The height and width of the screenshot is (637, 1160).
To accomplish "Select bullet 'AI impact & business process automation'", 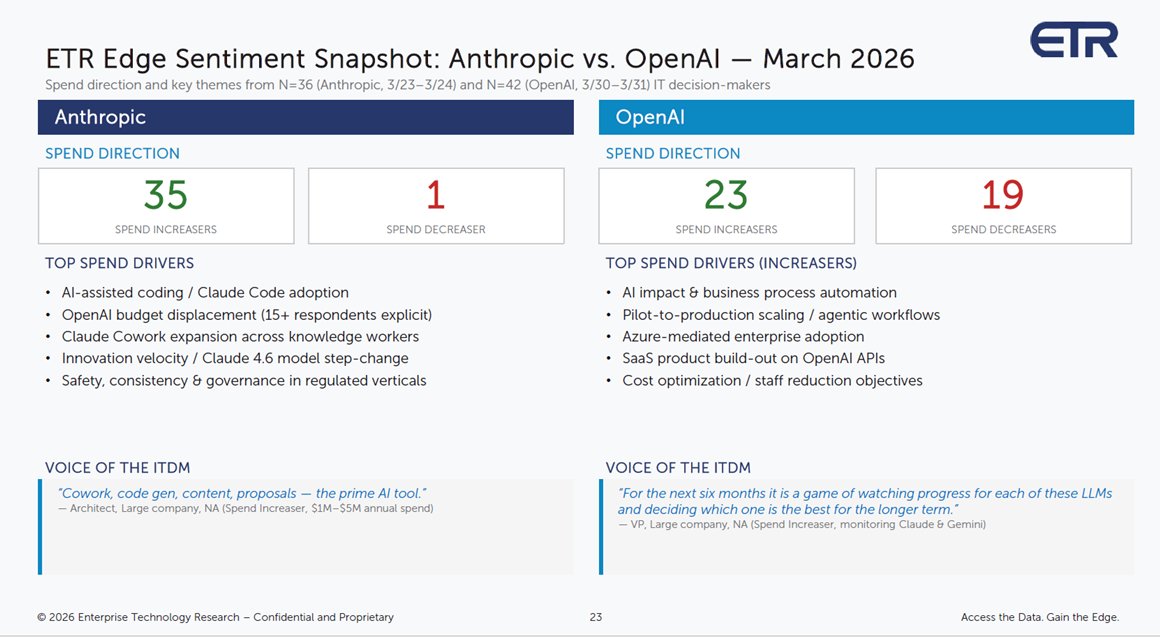I will point(759,293).
